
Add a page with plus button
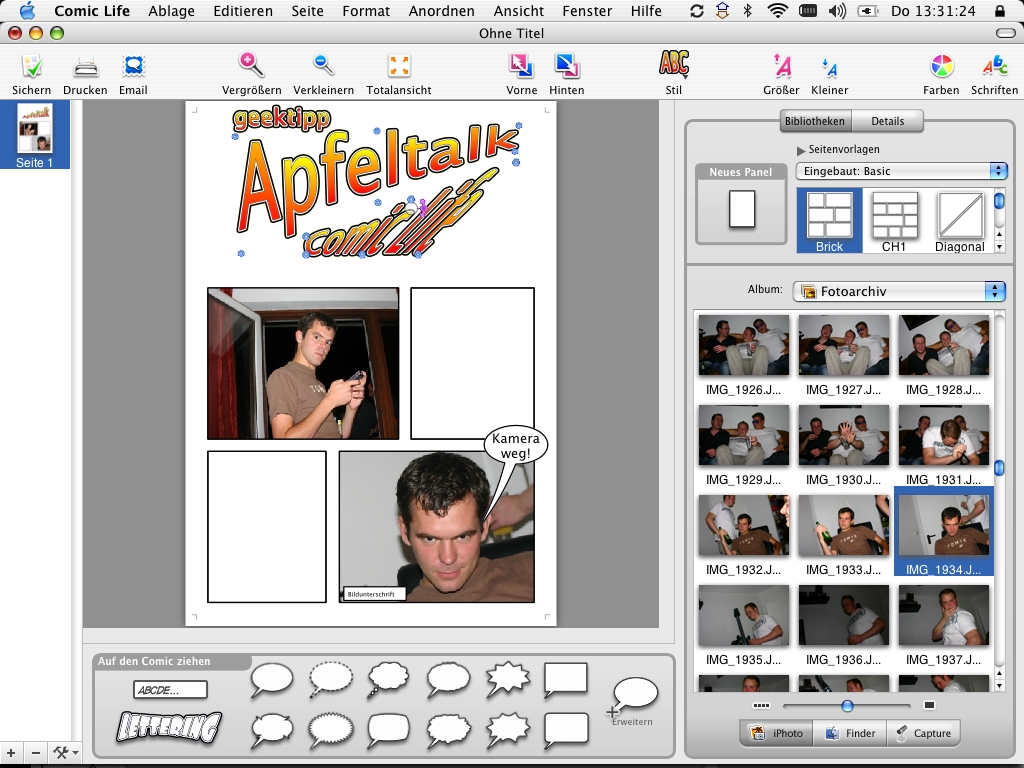[x=11, y=753]
